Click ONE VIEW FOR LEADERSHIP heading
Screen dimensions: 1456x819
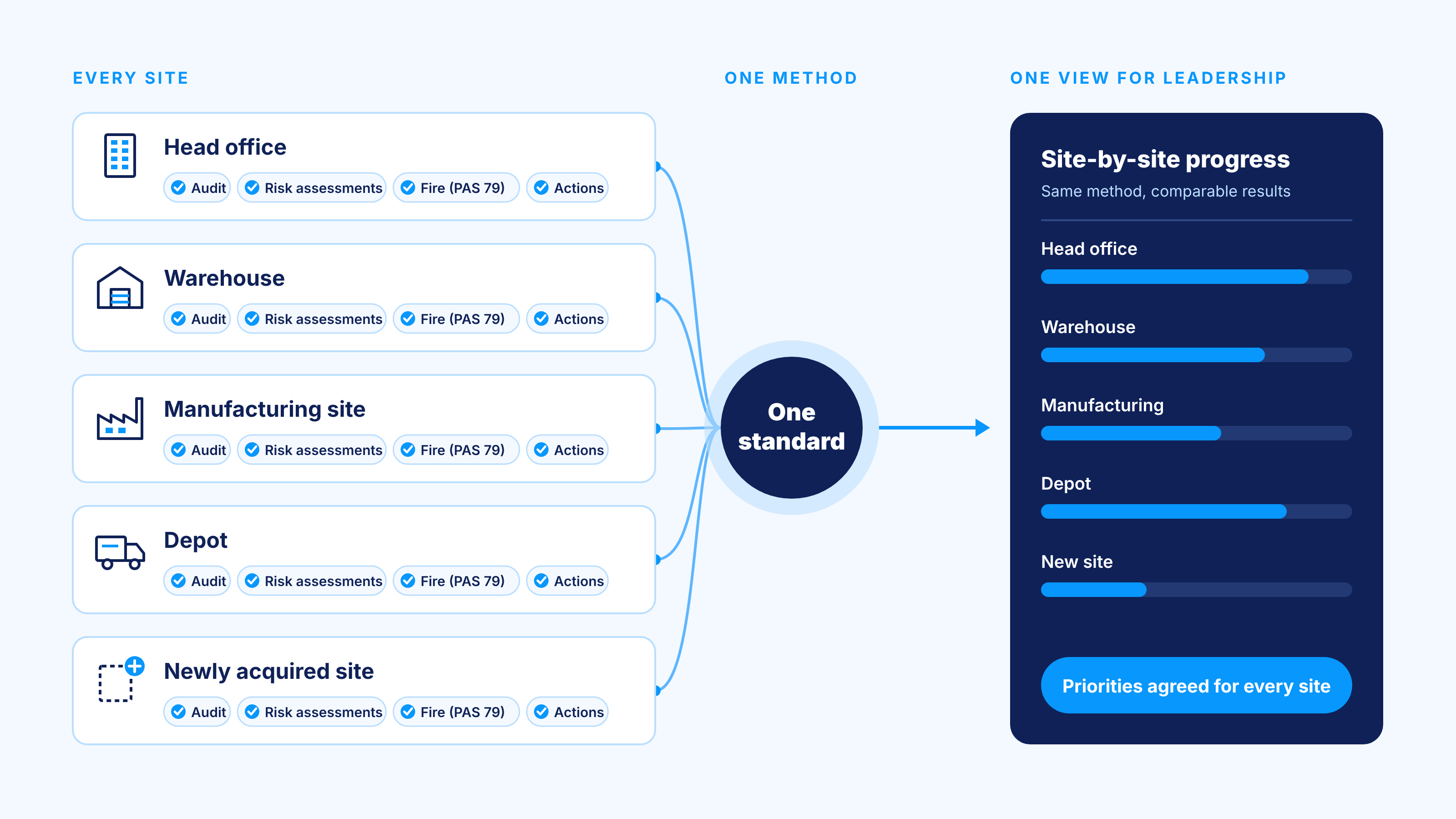(x=1148, y=78)
